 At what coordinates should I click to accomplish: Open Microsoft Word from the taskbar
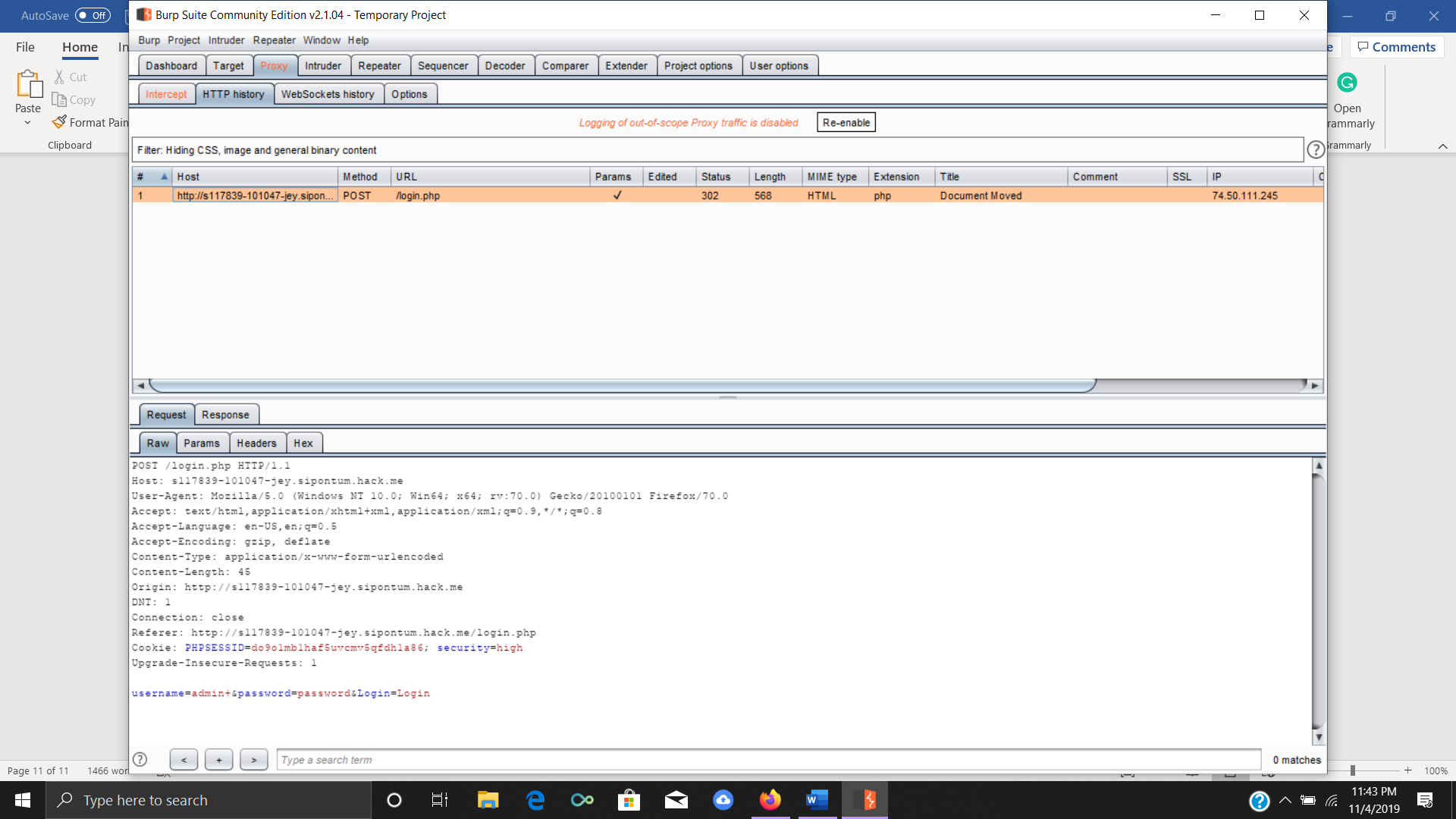817,800
